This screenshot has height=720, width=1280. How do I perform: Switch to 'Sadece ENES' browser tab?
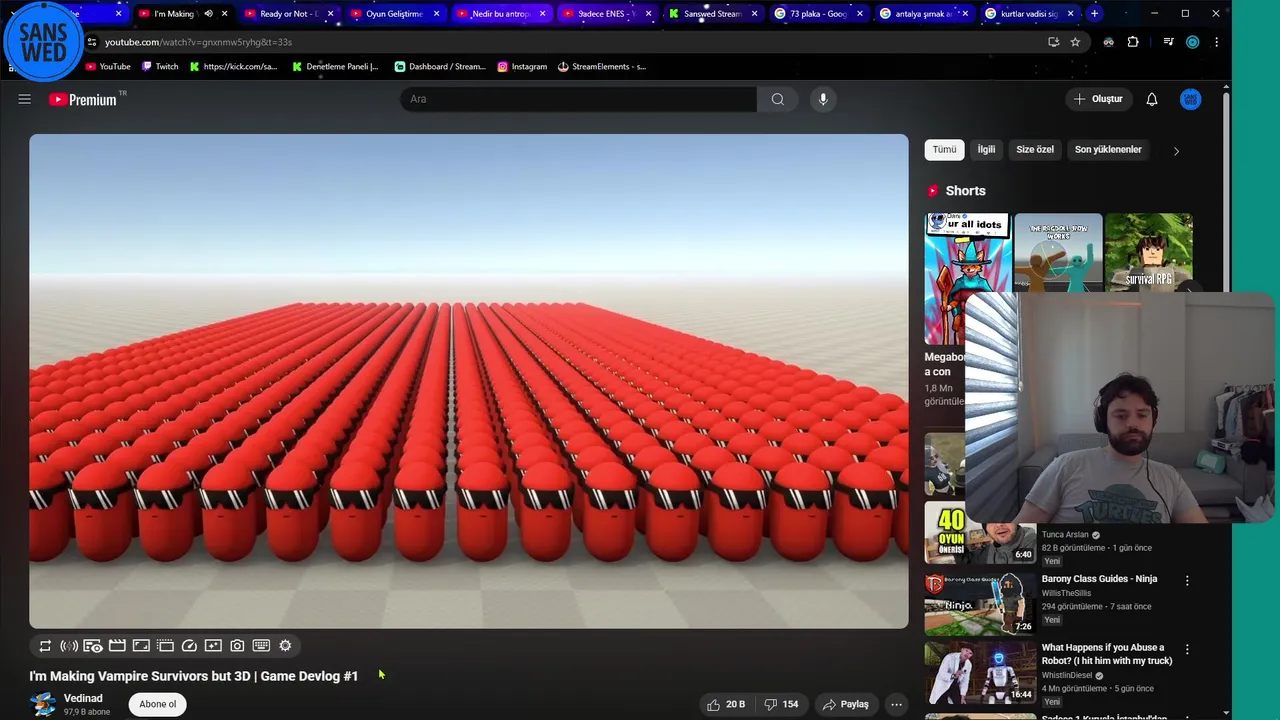(605, 14)
